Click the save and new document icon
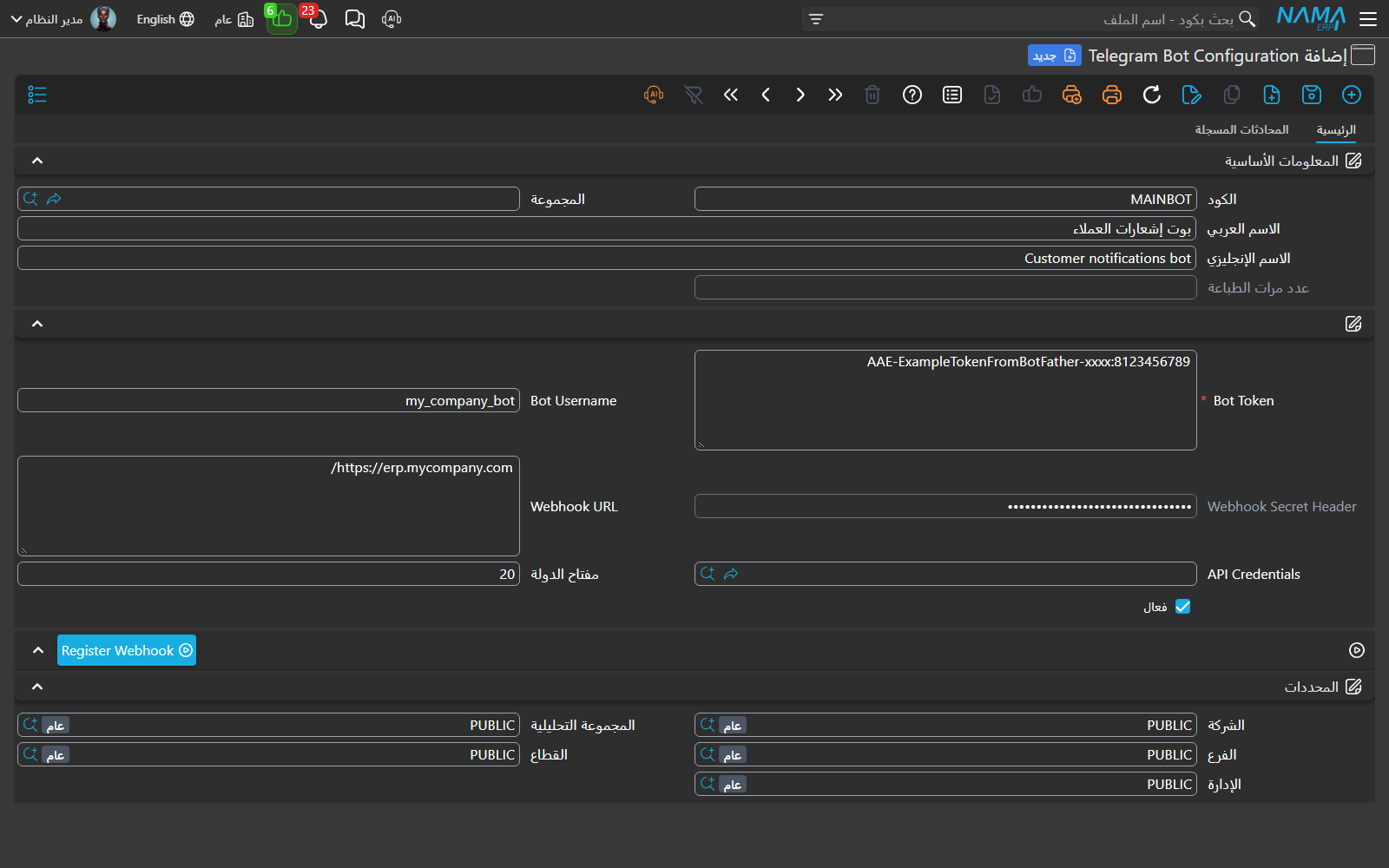The image size is (1389, 868). [1272, 95]
